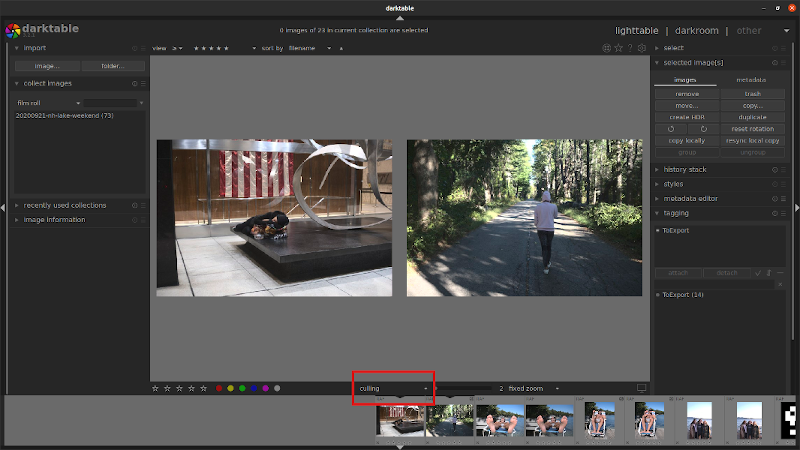800x450 pixels.
Task: Reset the selected image[s] module
Action: point(775,63)
